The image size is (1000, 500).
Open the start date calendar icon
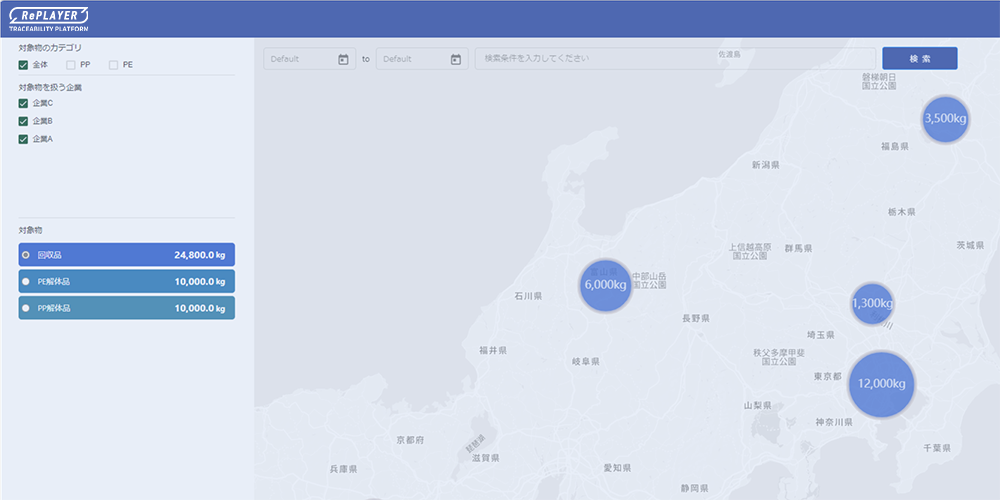coord(343,59)
